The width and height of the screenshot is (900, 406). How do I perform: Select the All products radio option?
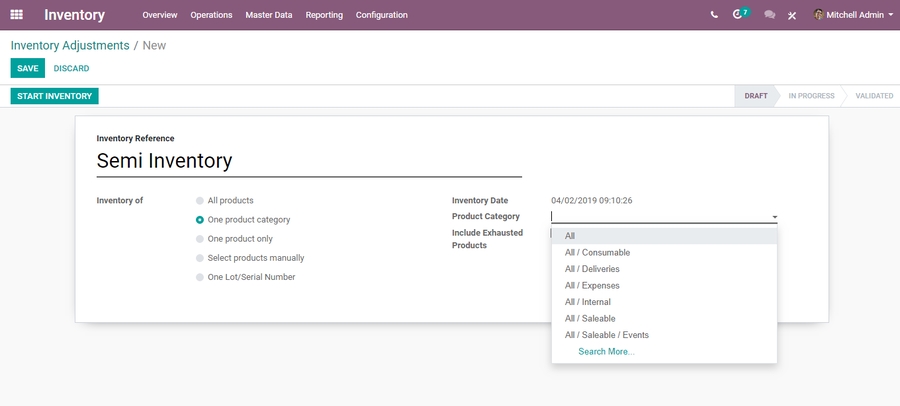click(x=200, y=201)
